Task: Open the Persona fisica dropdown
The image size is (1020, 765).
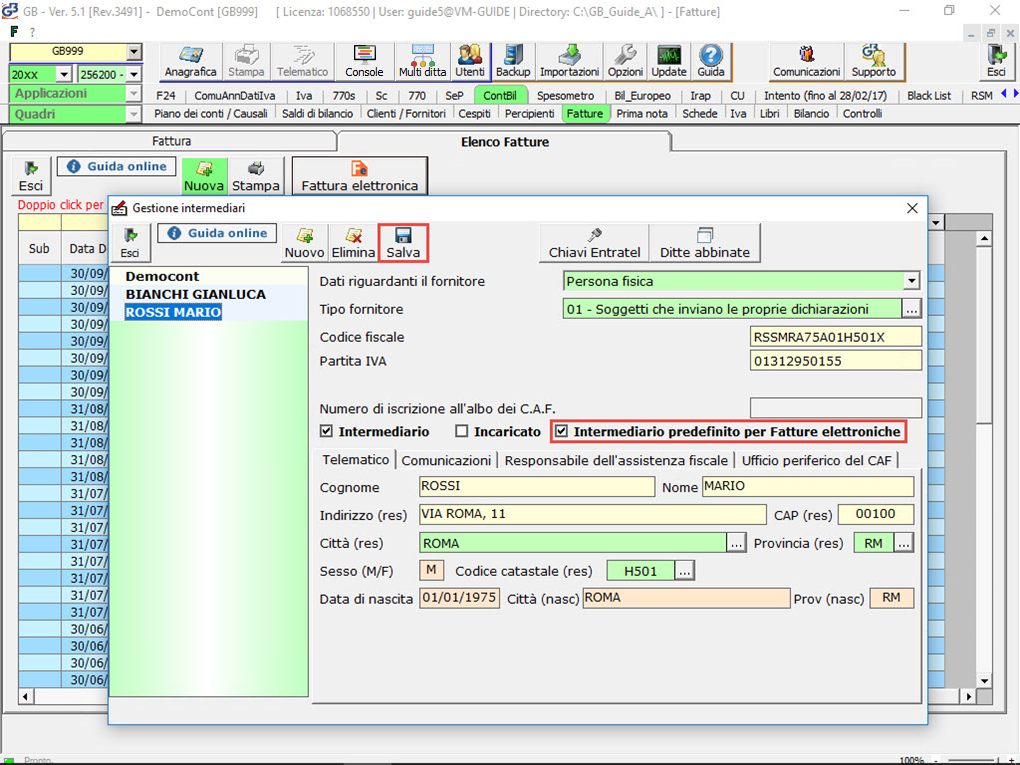Action: pyautogui.click(x=912, y=281)
